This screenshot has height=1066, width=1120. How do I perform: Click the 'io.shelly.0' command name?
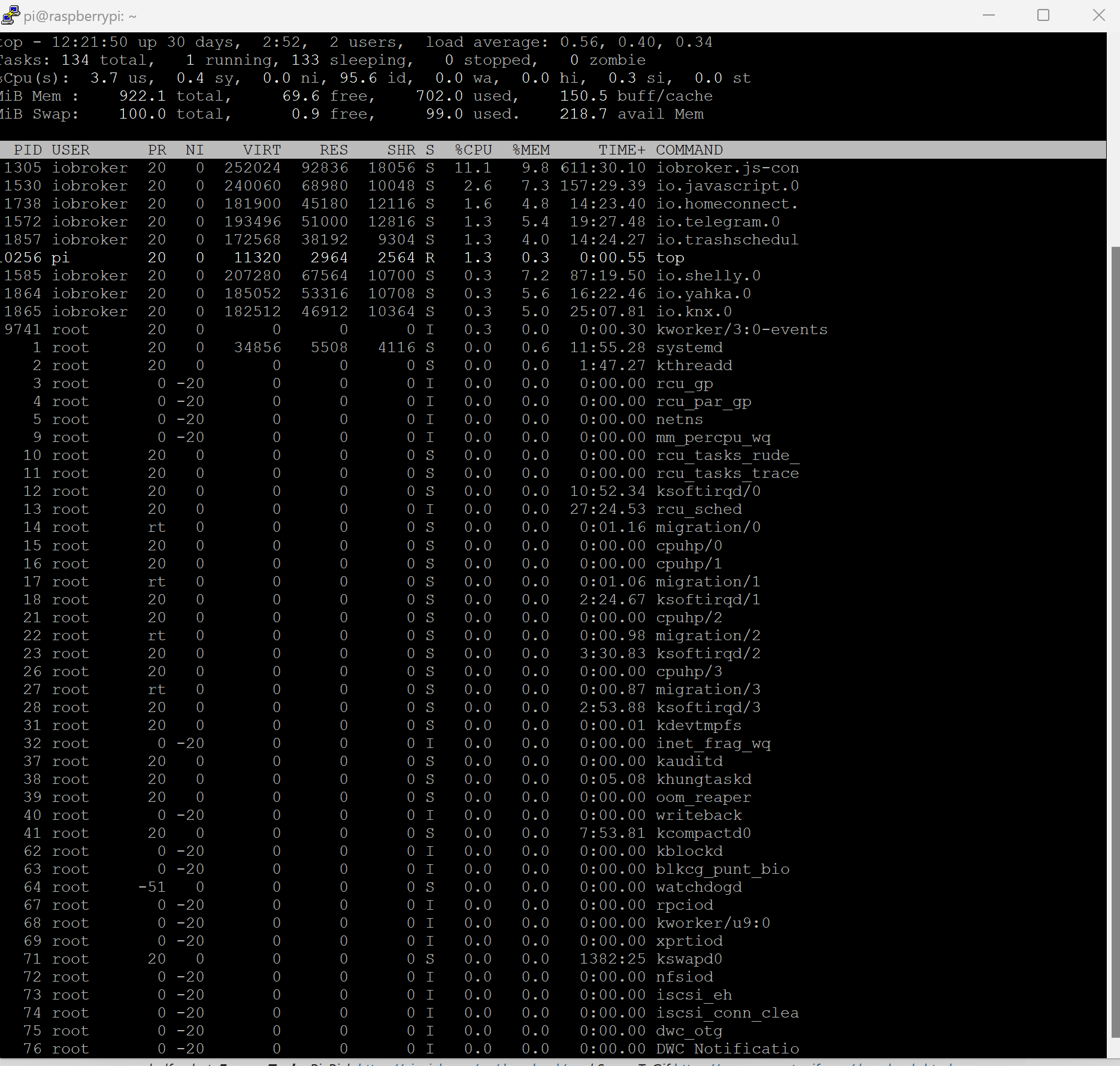[709, 275]
